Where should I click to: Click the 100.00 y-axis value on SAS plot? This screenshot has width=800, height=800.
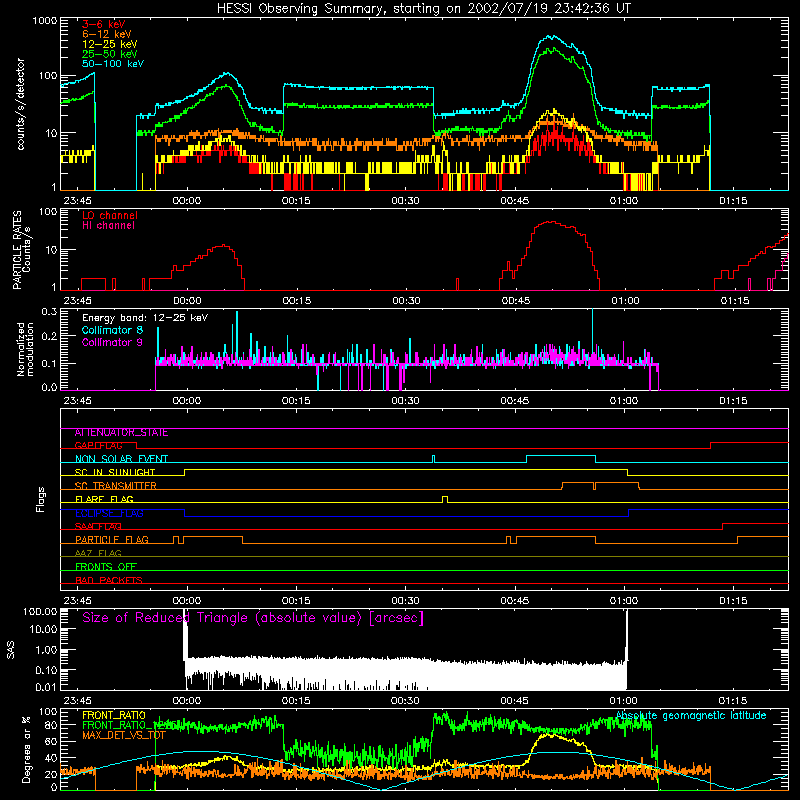tap(40, 612)
